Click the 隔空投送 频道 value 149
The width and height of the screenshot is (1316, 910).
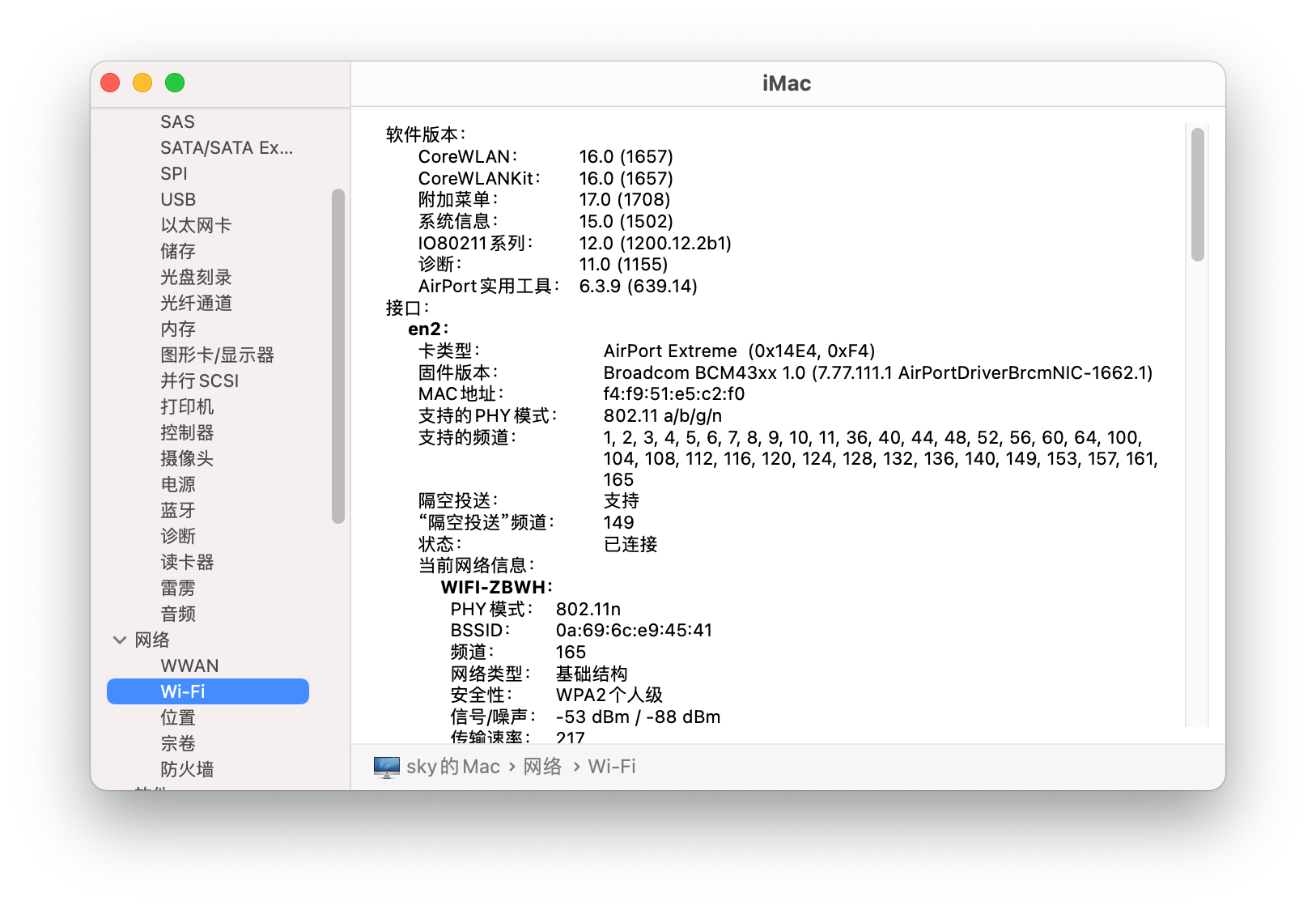point(619,523)
